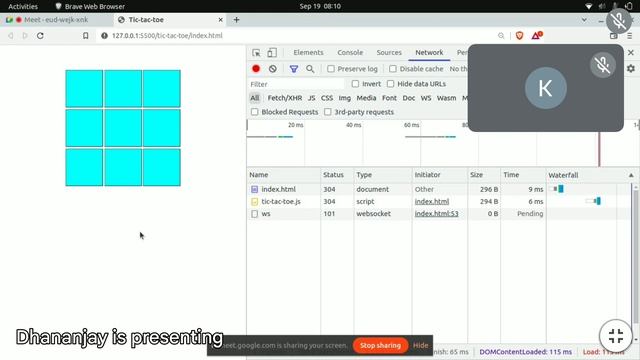Open the index.html:53 initiator link
Image resolution: width=640 pixels, height=360 pixels.
click(x=436, y=213)
